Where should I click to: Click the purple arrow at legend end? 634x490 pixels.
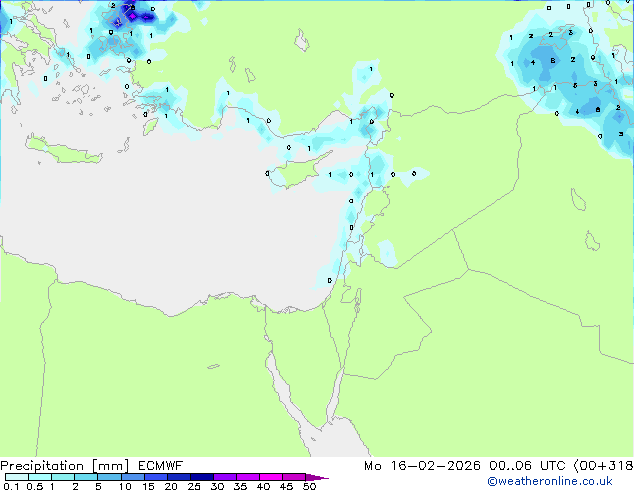click(x=317, y=477)
